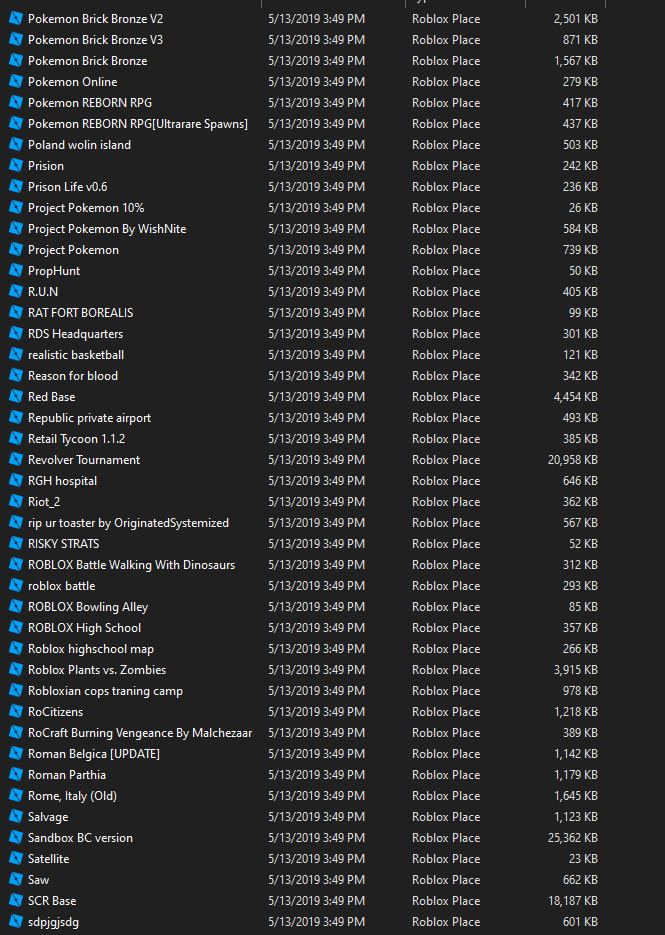Click the Roblox Place type for Project Pokemon
This screenshot has height=935, width=665.
446,250
